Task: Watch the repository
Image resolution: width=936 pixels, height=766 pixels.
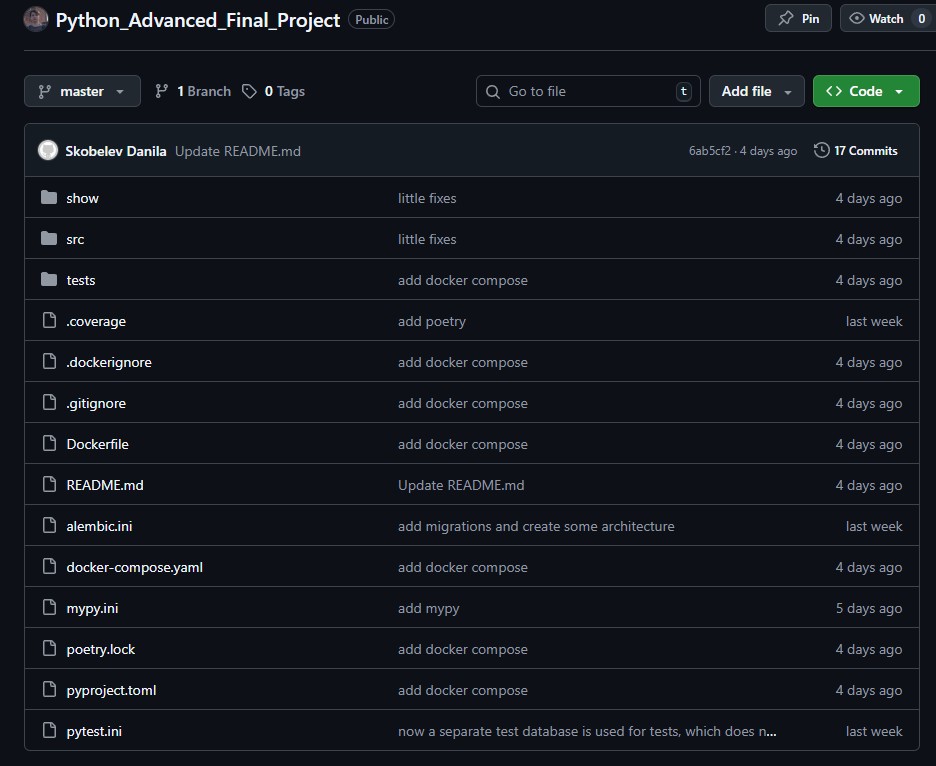Action: (876, 18)
